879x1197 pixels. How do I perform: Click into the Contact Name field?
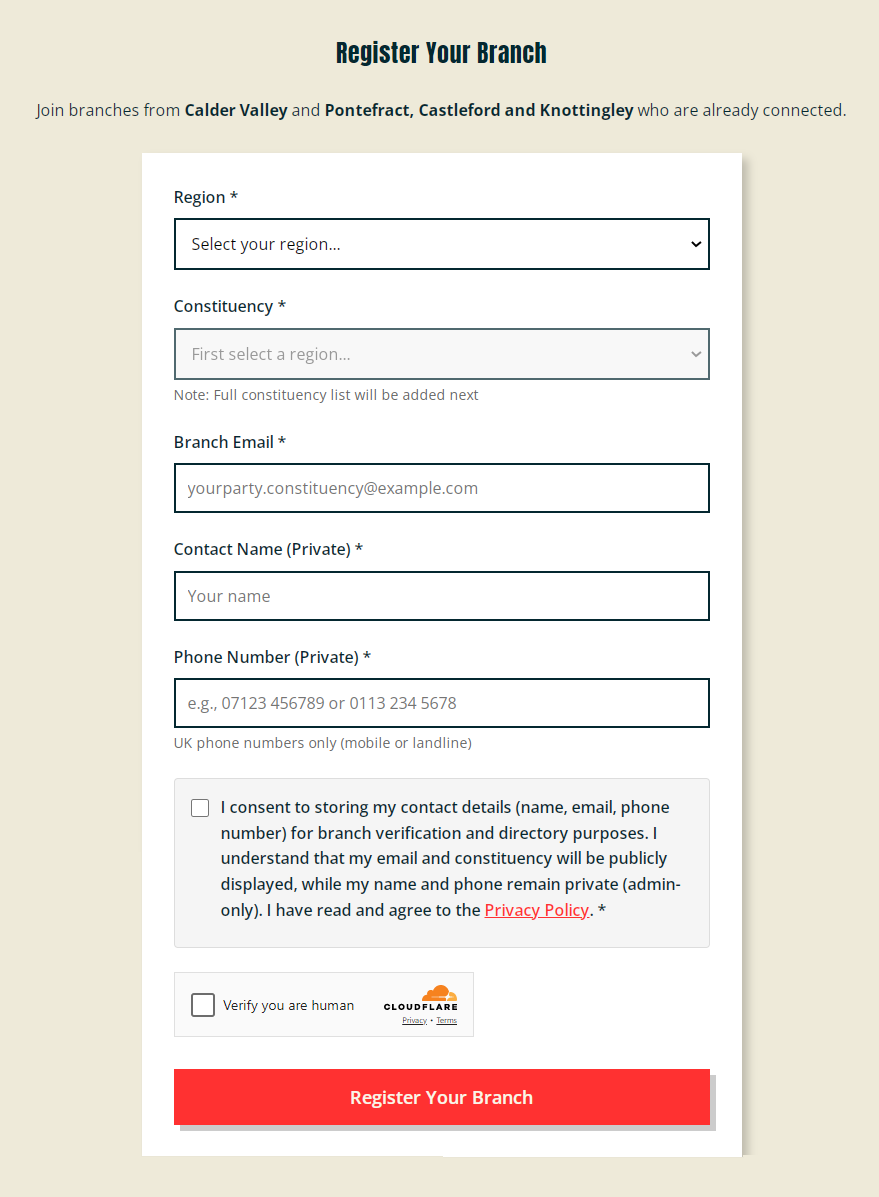(441, 596)
